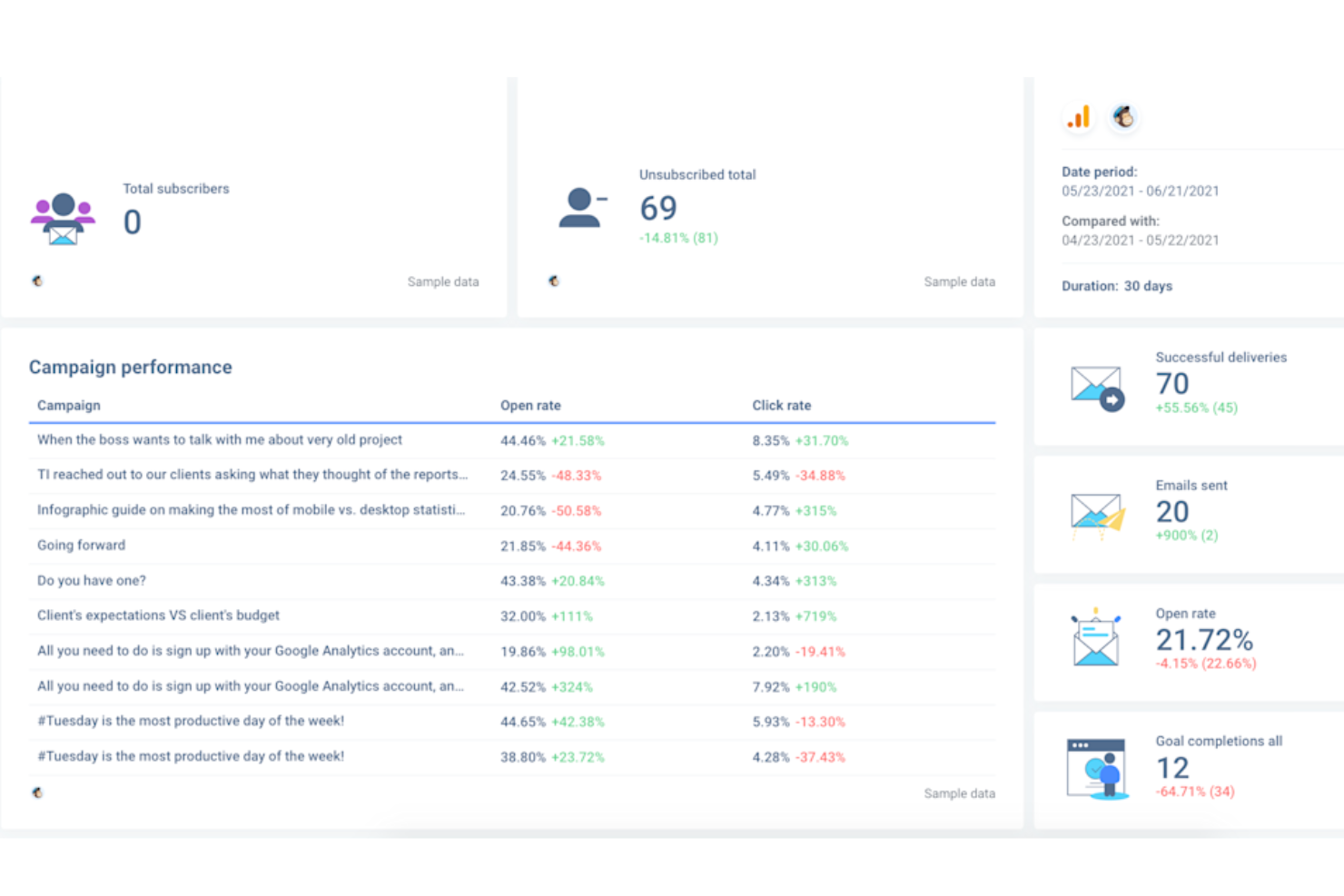1344x896 pixels.
Task: Click the Mailchimp badge on Campaign performance widget
Action: 37,792
